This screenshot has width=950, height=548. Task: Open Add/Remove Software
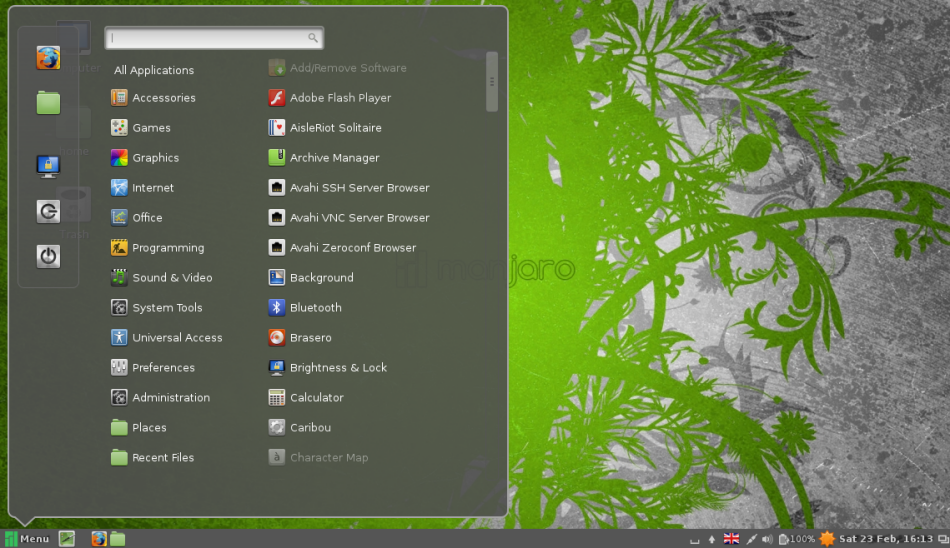tap(337, 68)
